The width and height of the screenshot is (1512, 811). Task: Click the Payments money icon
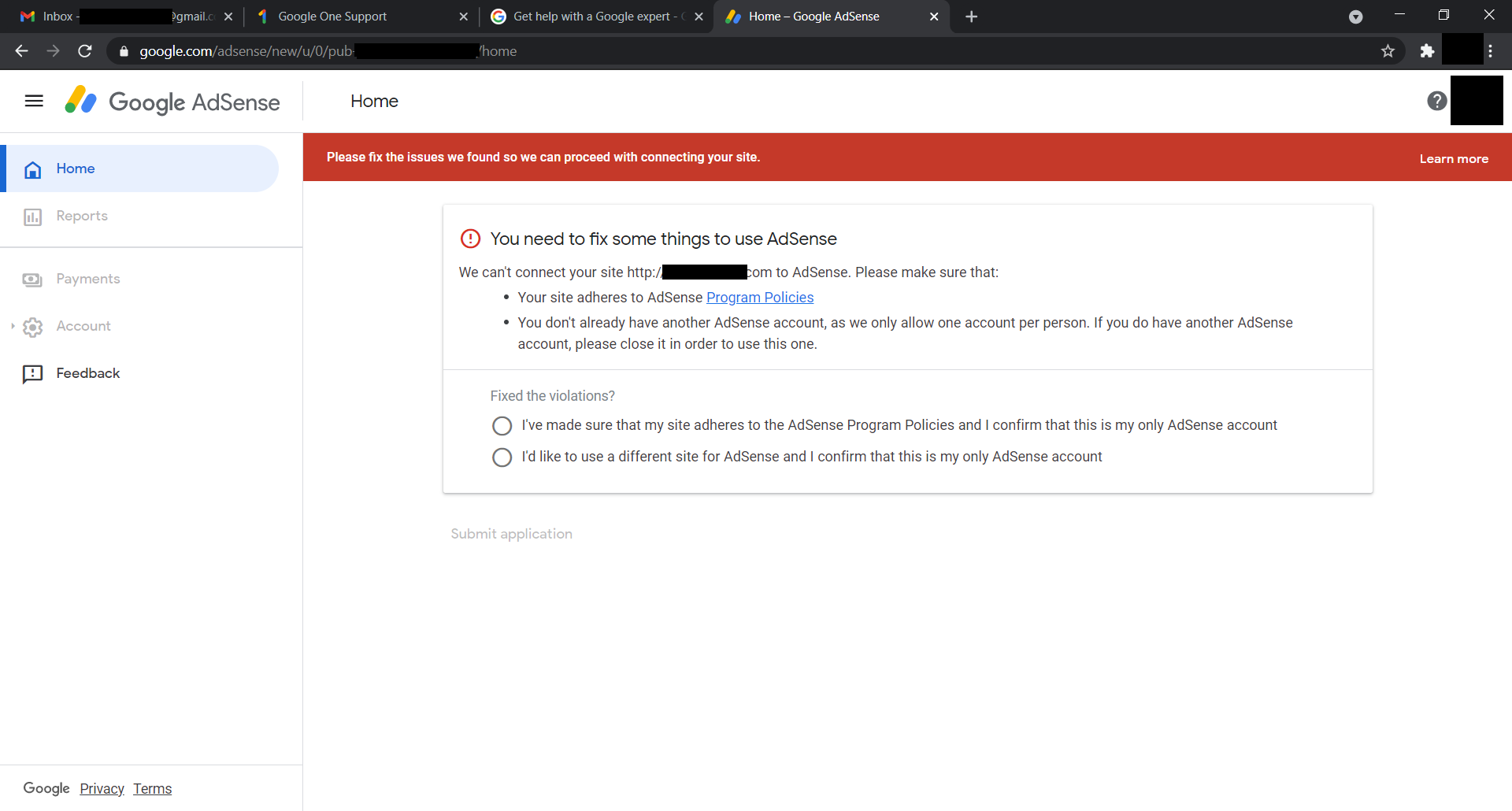[x=33, y=280]
